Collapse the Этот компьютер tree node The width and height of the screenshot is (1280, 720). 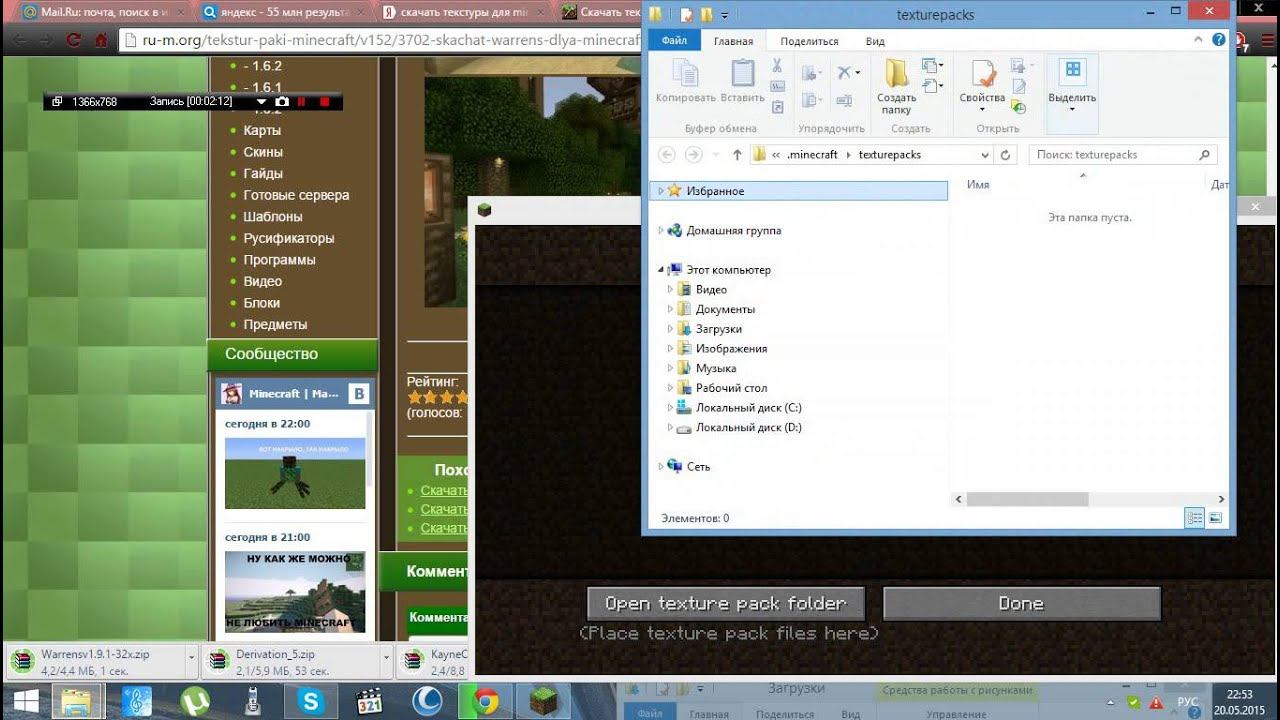(661, 270)
